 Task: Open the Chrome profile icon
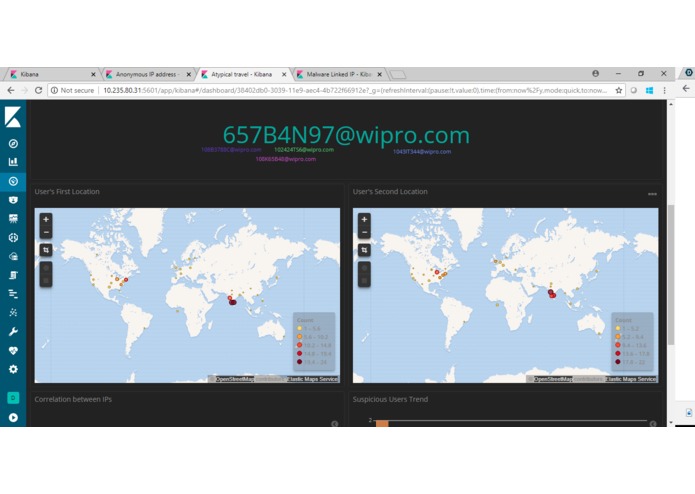(595, 74)
